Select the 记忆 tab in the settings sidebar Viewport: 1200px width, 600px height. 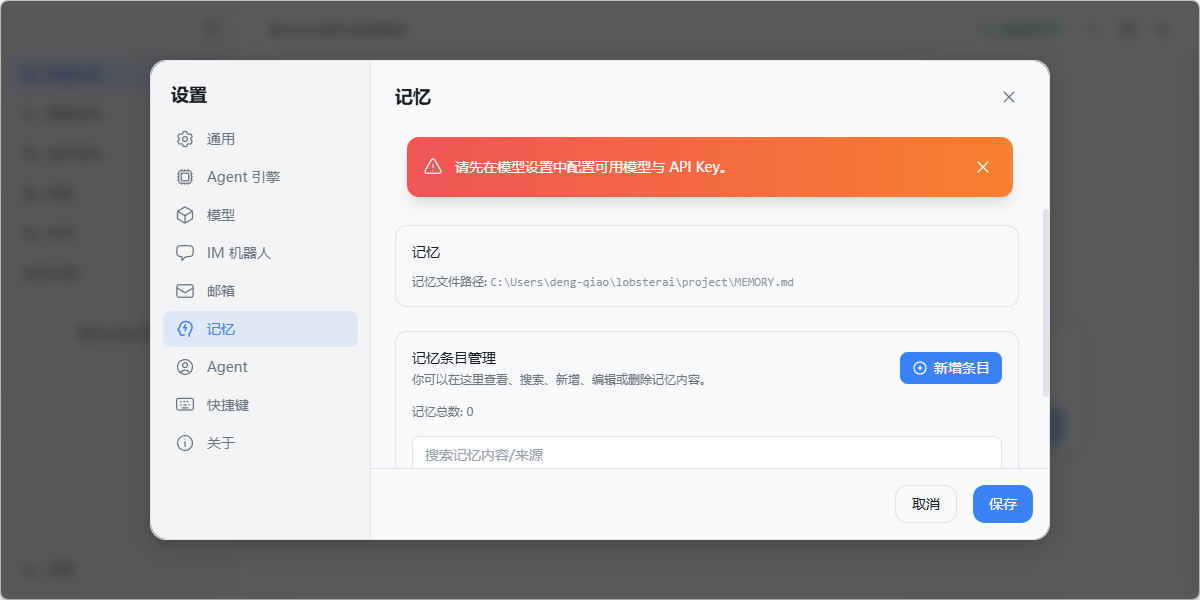point(260,329)
